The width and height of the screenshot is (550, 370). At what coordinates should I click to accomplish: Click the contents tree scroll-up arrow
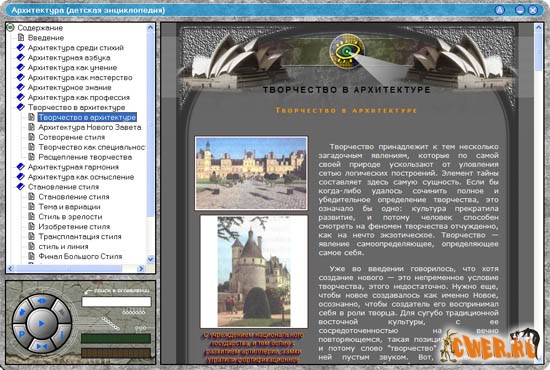point(150,27)
